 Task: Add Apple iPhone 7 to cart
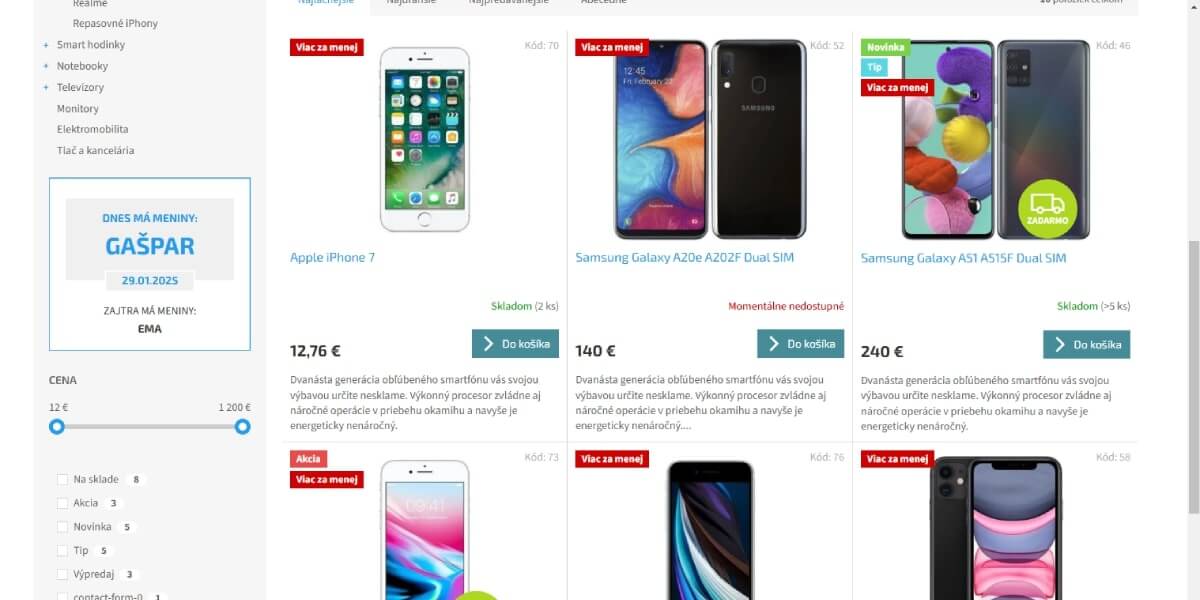(515, 344)
